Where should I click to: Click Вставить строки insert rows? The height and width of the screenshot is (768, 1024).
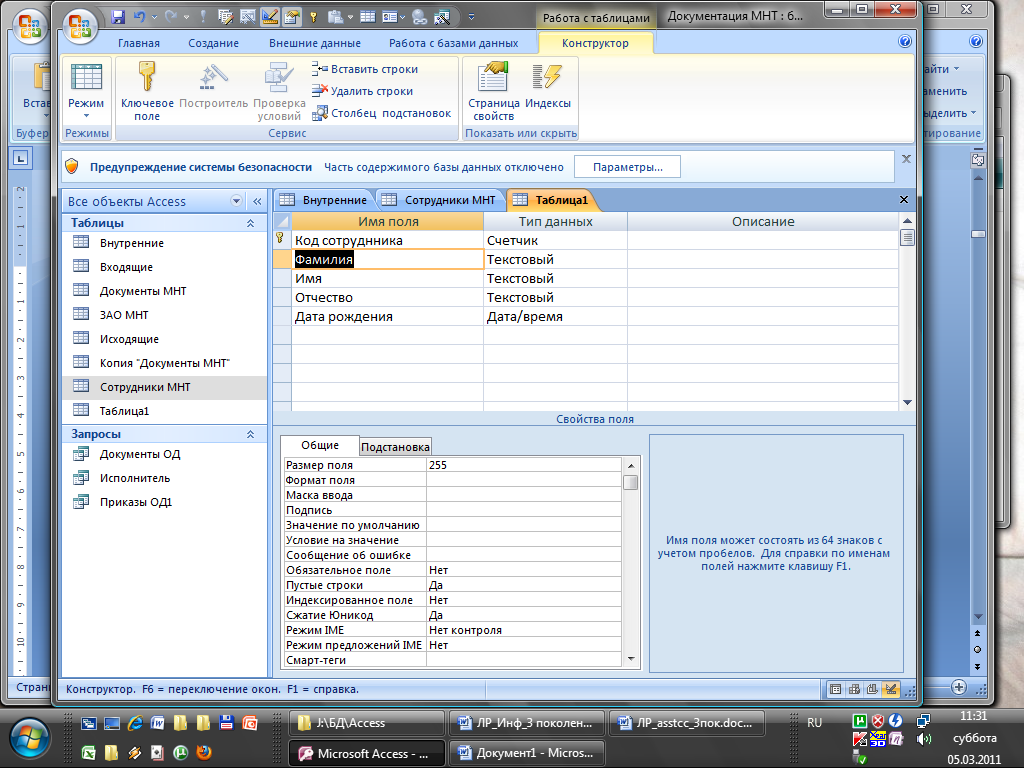pyautogui.click(x=366, y=69)
